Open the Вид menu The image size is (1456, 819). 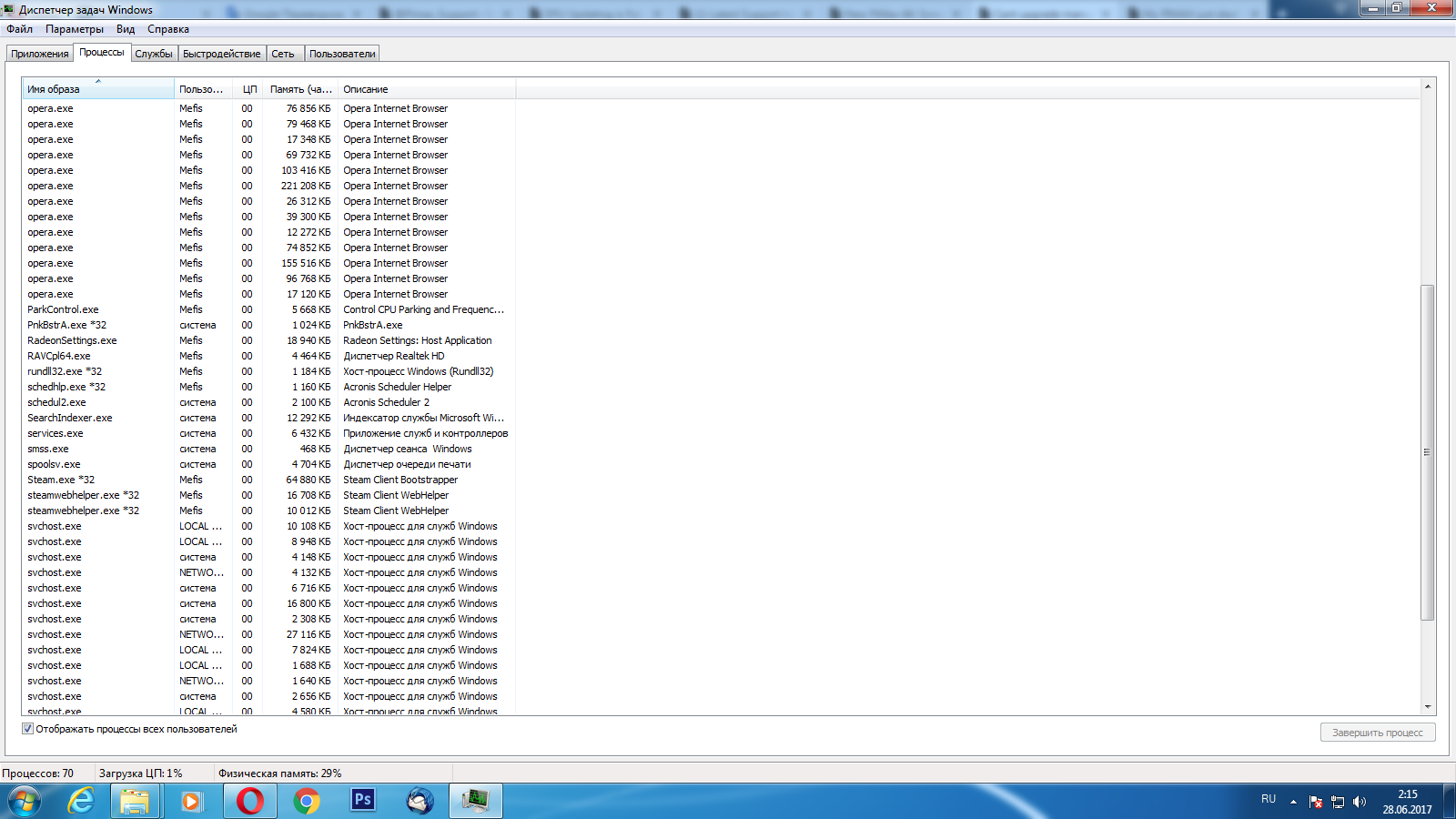tap(126, 29)
